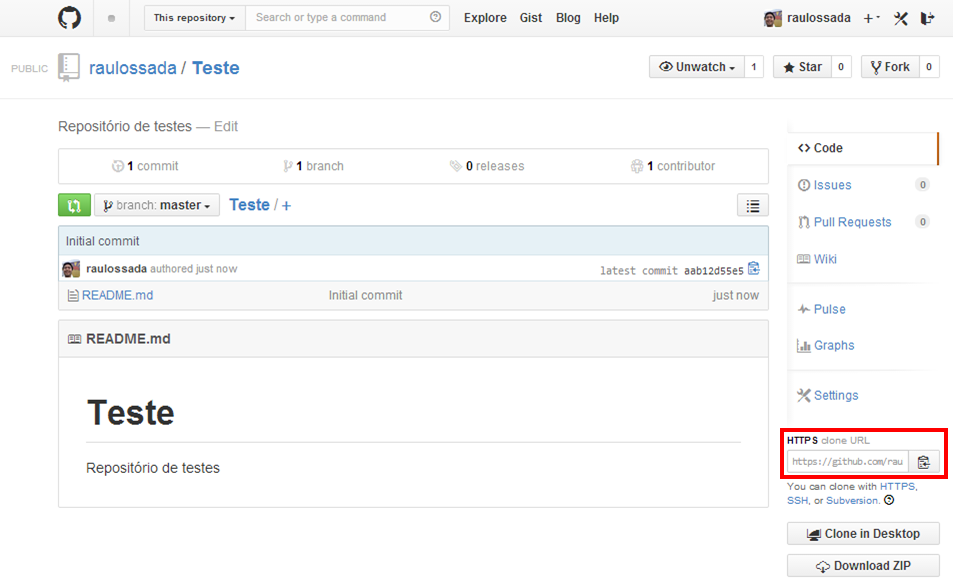Expand the Unwatch dropdown
953x586 pixels.
coord(697,67)
